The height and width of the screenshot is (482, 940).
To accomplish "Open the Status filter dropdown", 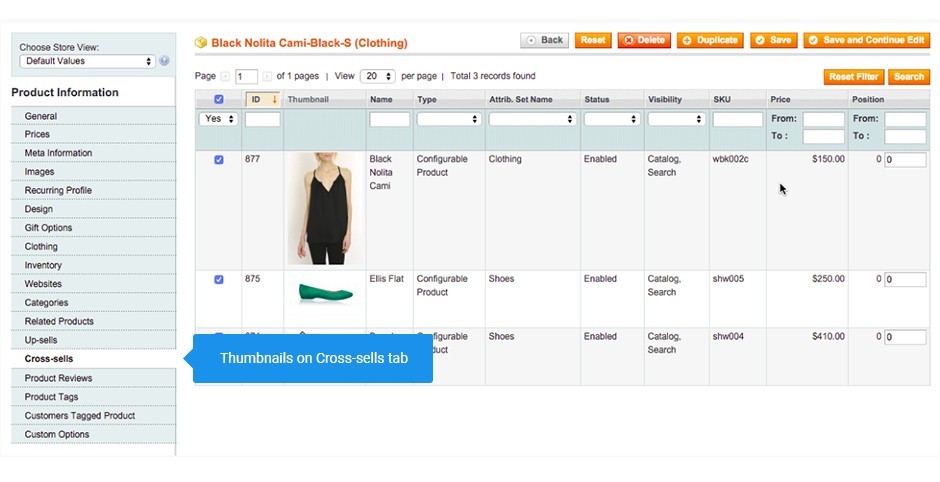I will point(611,119).
